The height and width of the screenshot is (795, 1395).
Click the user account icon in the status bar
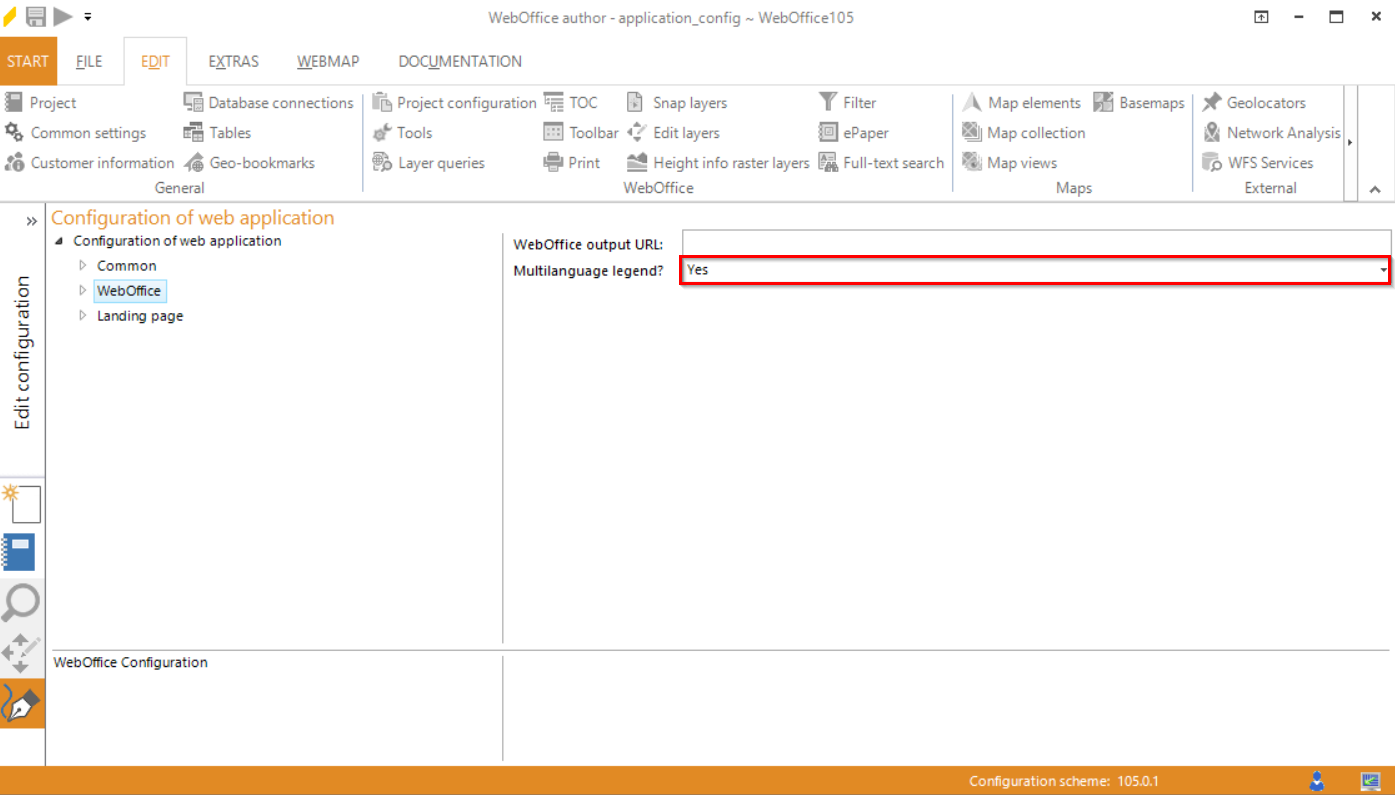pyautogui.click(x=1318, y=781)
